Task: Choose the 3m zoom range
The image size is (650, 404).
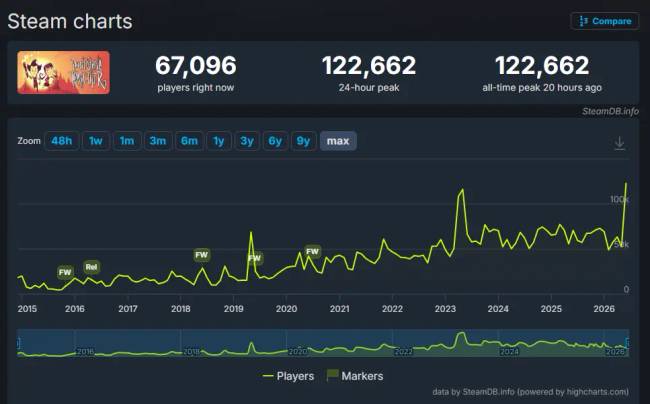Action: [158, 141]
